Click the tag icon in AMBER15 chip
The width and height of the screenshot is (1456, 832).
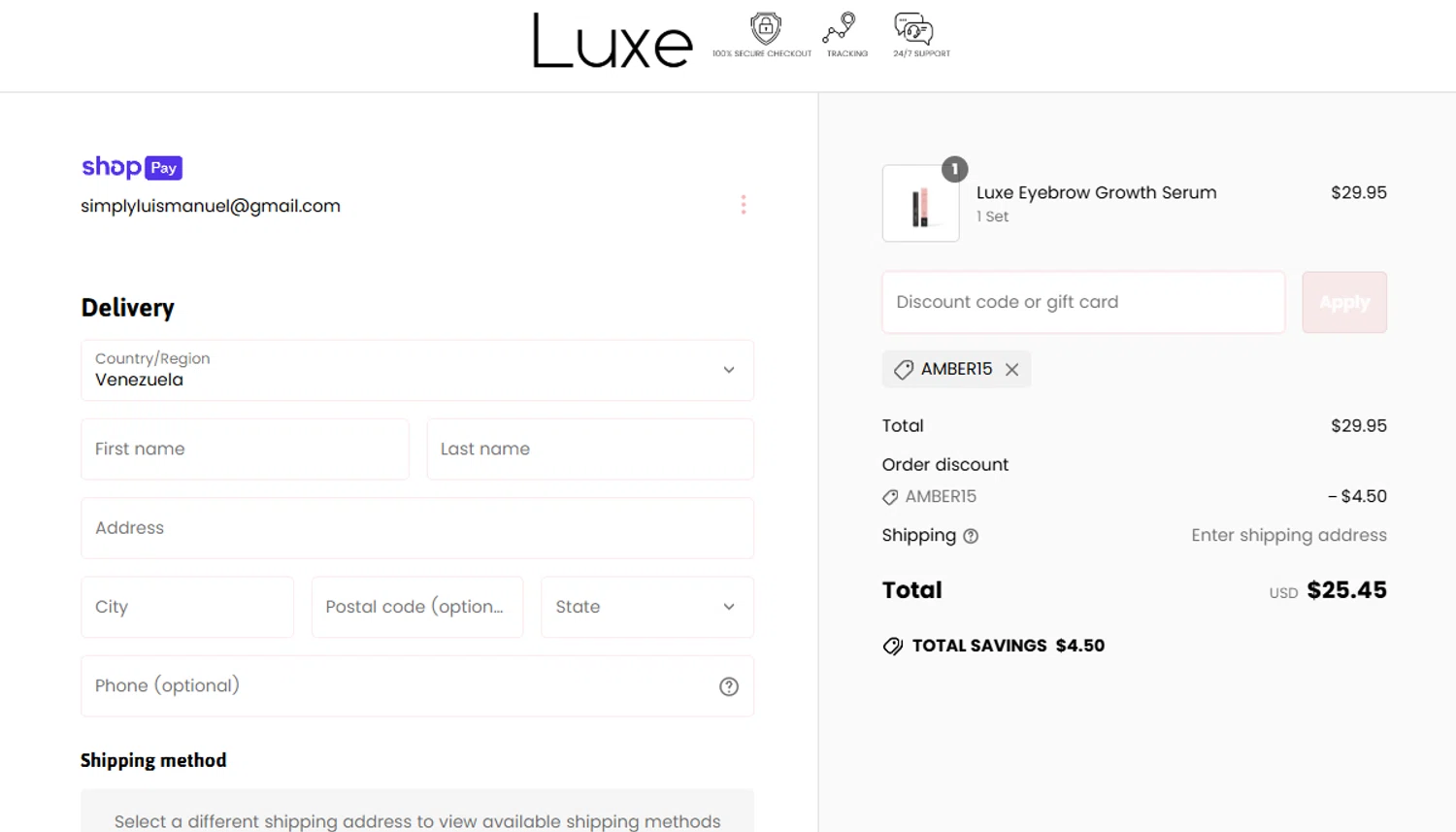tap(904, 370)
